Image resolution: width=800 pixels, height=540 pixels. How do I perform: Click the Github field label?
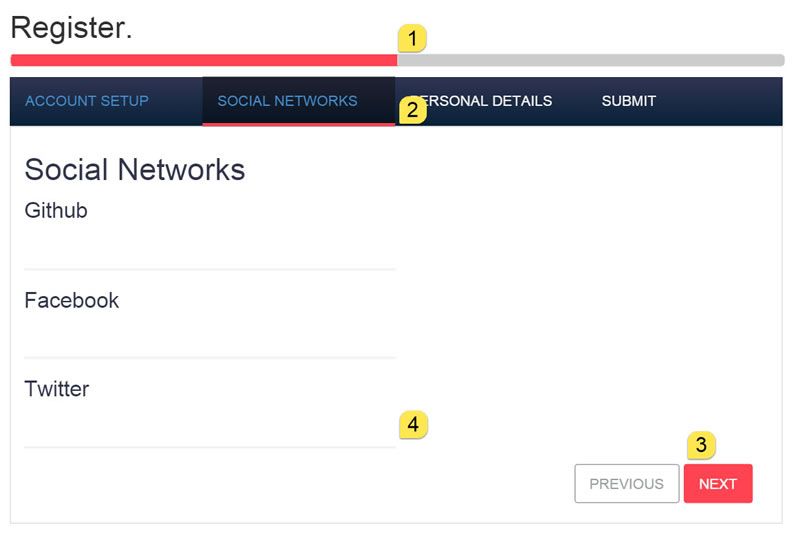[56, 210]
